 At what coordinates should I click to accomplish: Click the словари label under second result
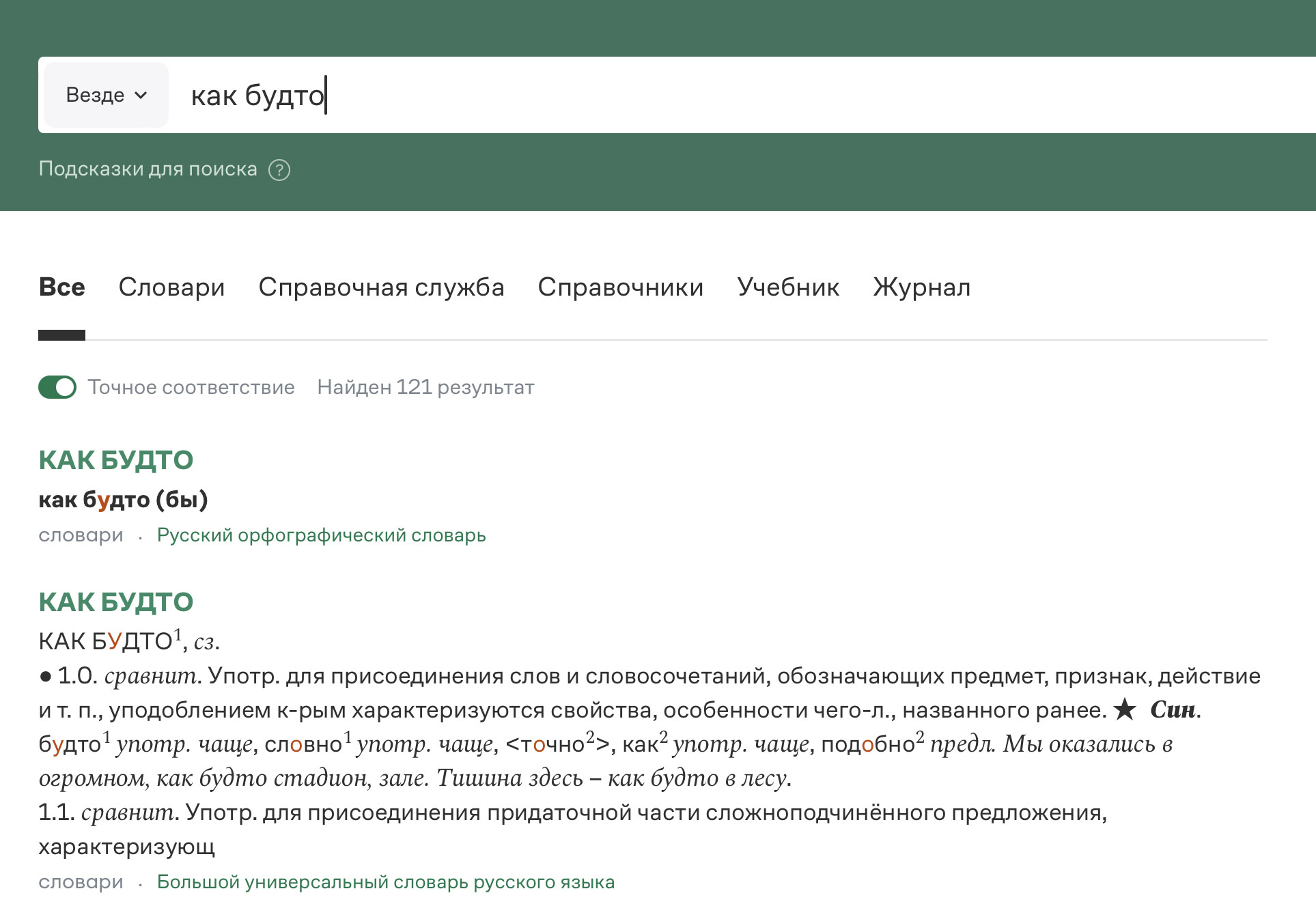(x=81, y=882)
